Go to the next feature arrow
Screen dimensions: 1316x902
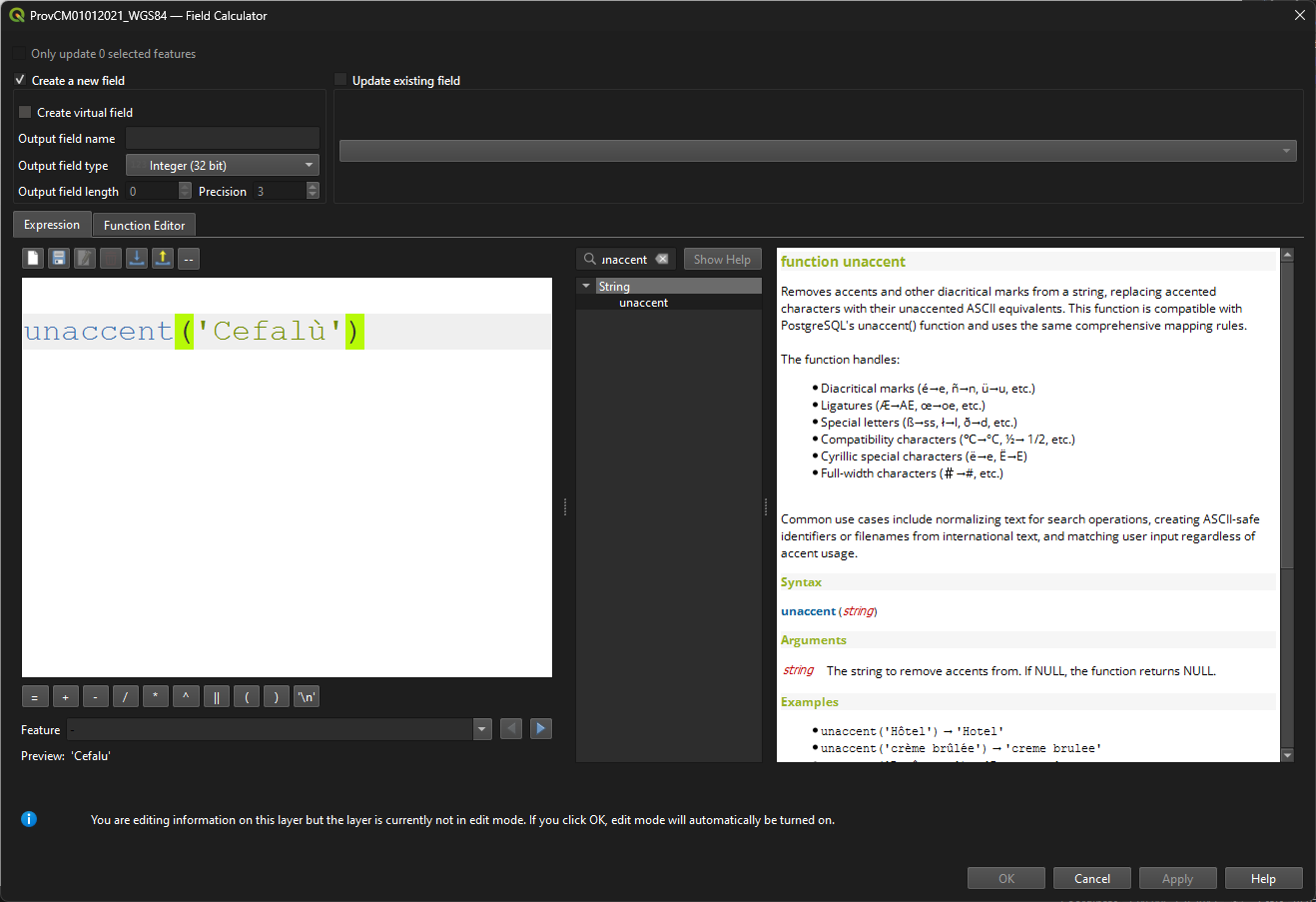[540, 729]
